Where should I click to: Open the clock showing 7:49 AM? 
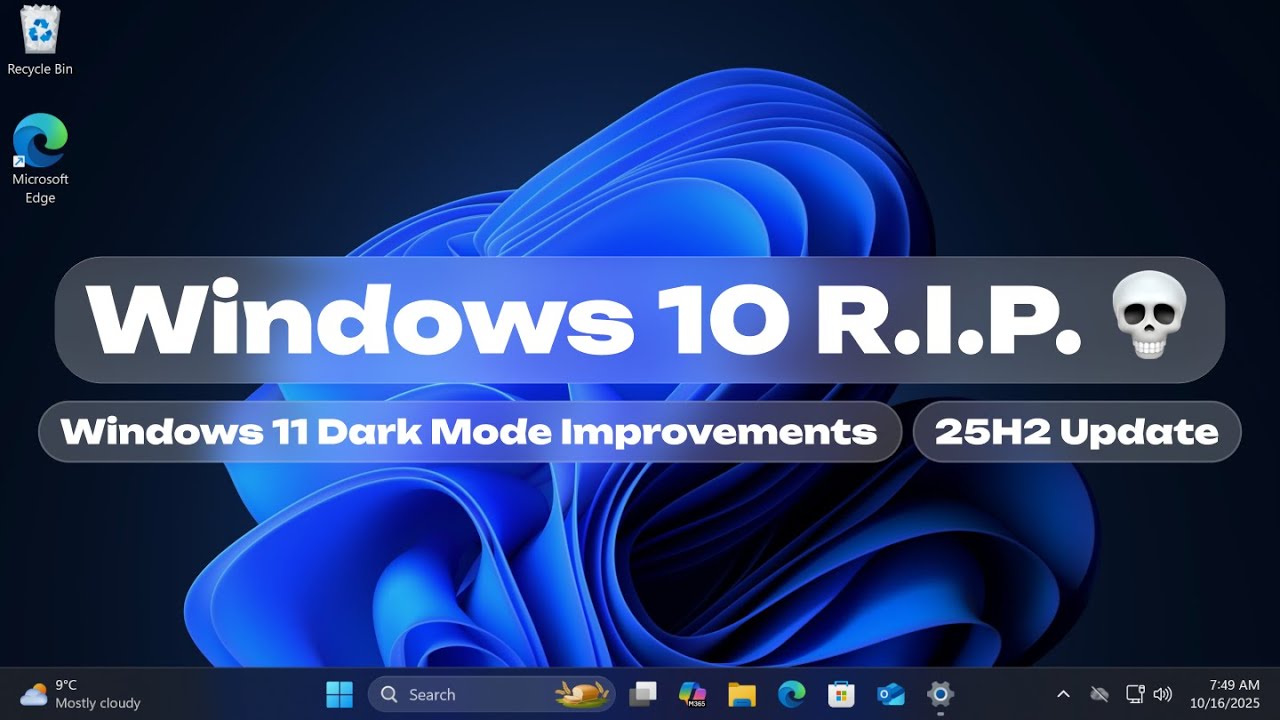(1226, 694)
